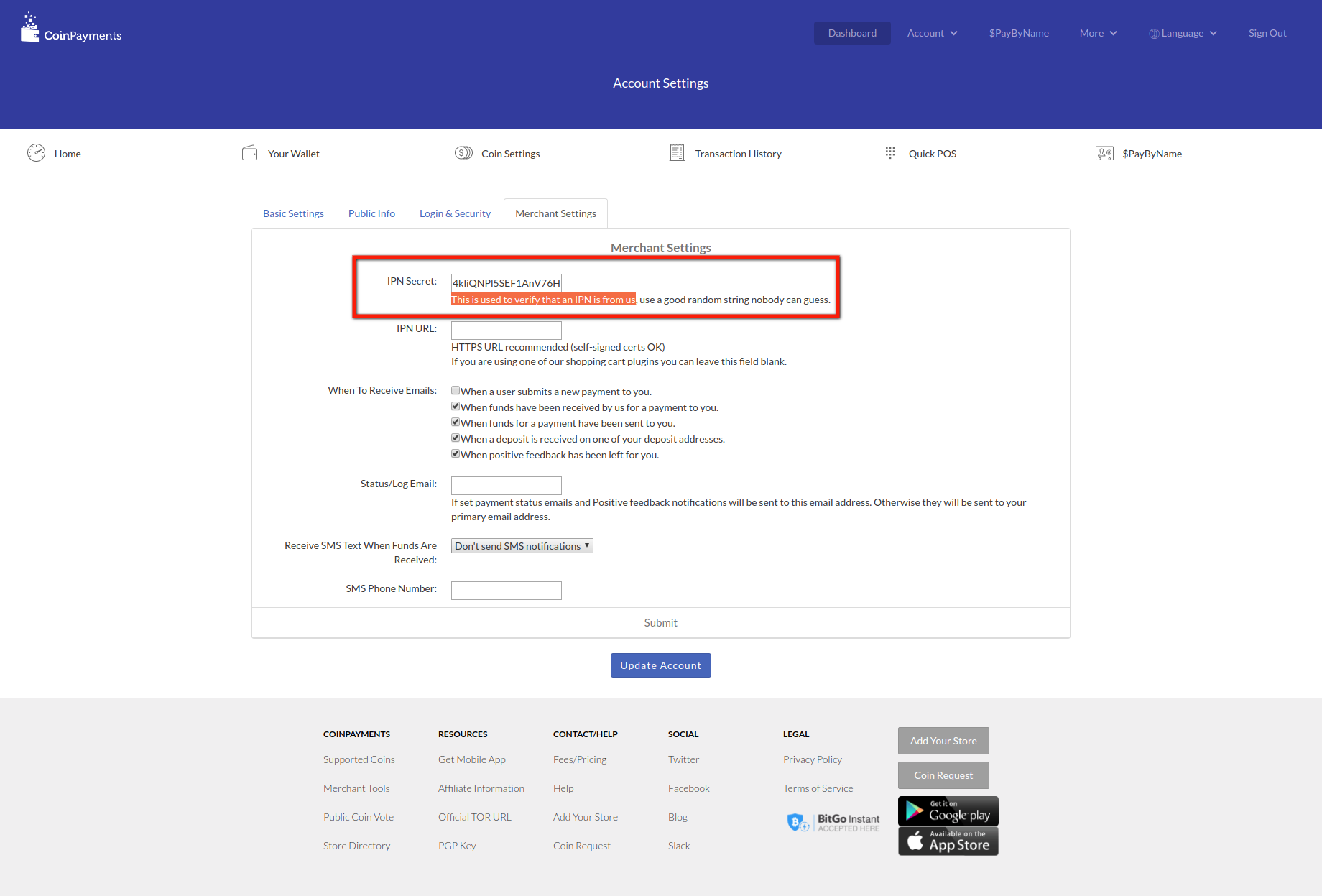1322x896 pixels.
Task: Open Store Directory footer link
Action: [x=357, y=846]
